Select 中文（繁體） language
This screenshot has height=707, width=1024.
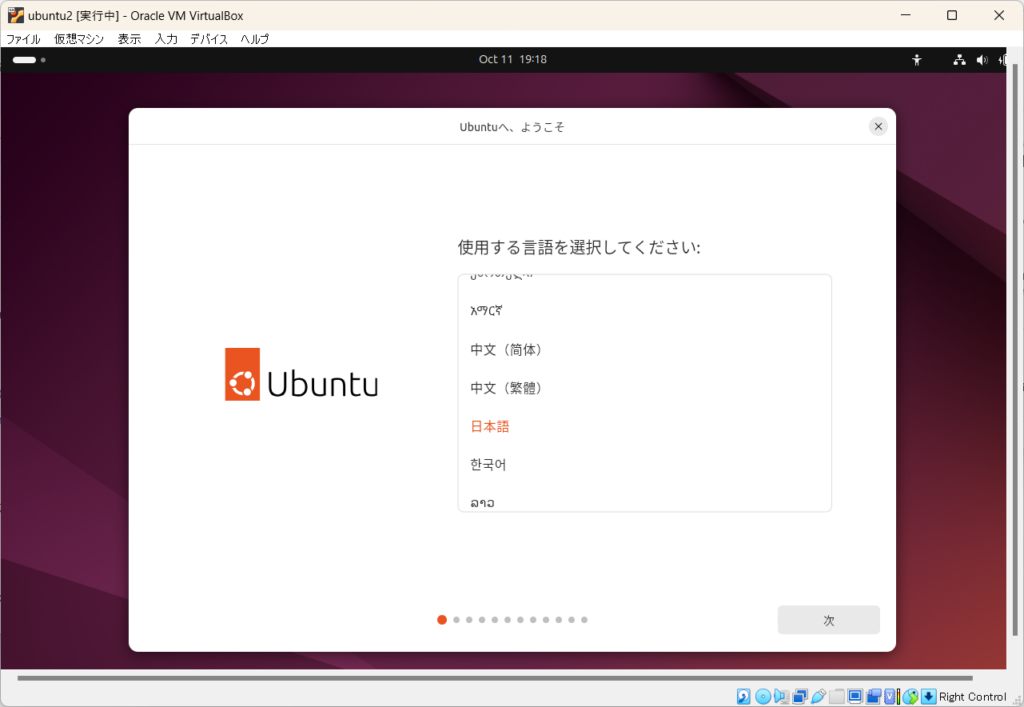645,388
